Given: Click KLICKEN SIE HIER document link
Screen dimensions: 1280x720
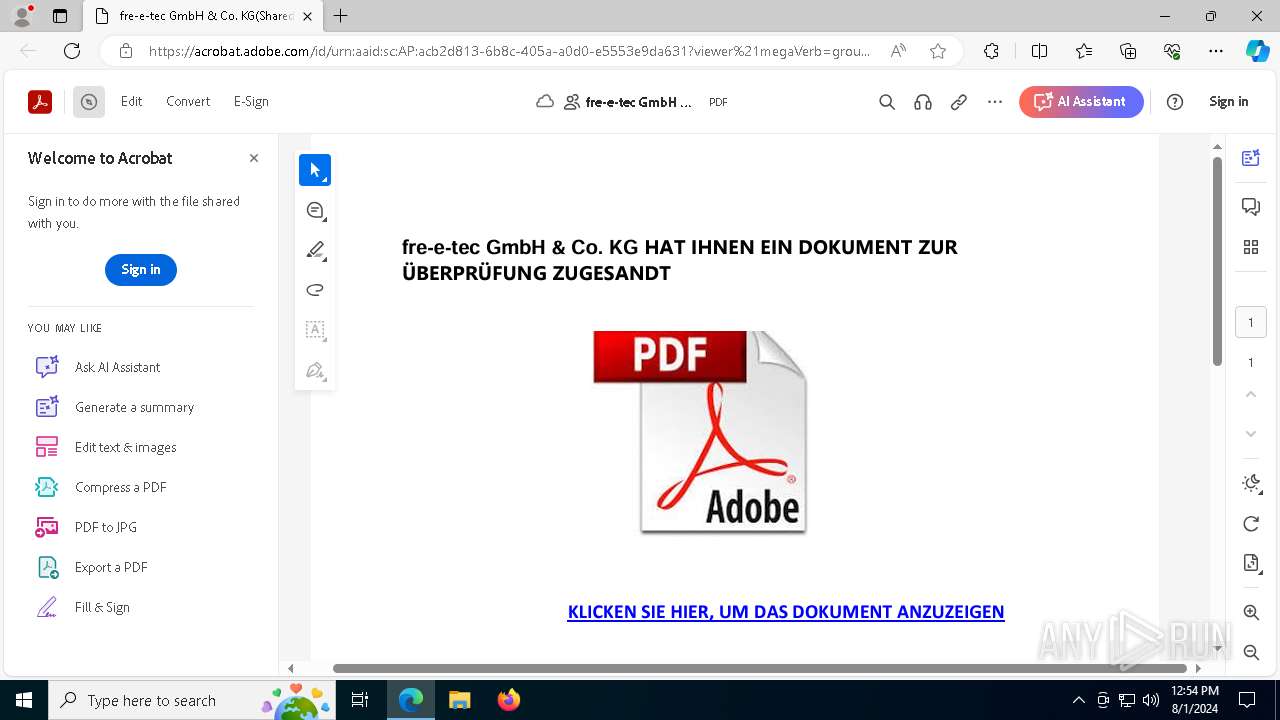Looking at the screenshot, I should (786, 612).
